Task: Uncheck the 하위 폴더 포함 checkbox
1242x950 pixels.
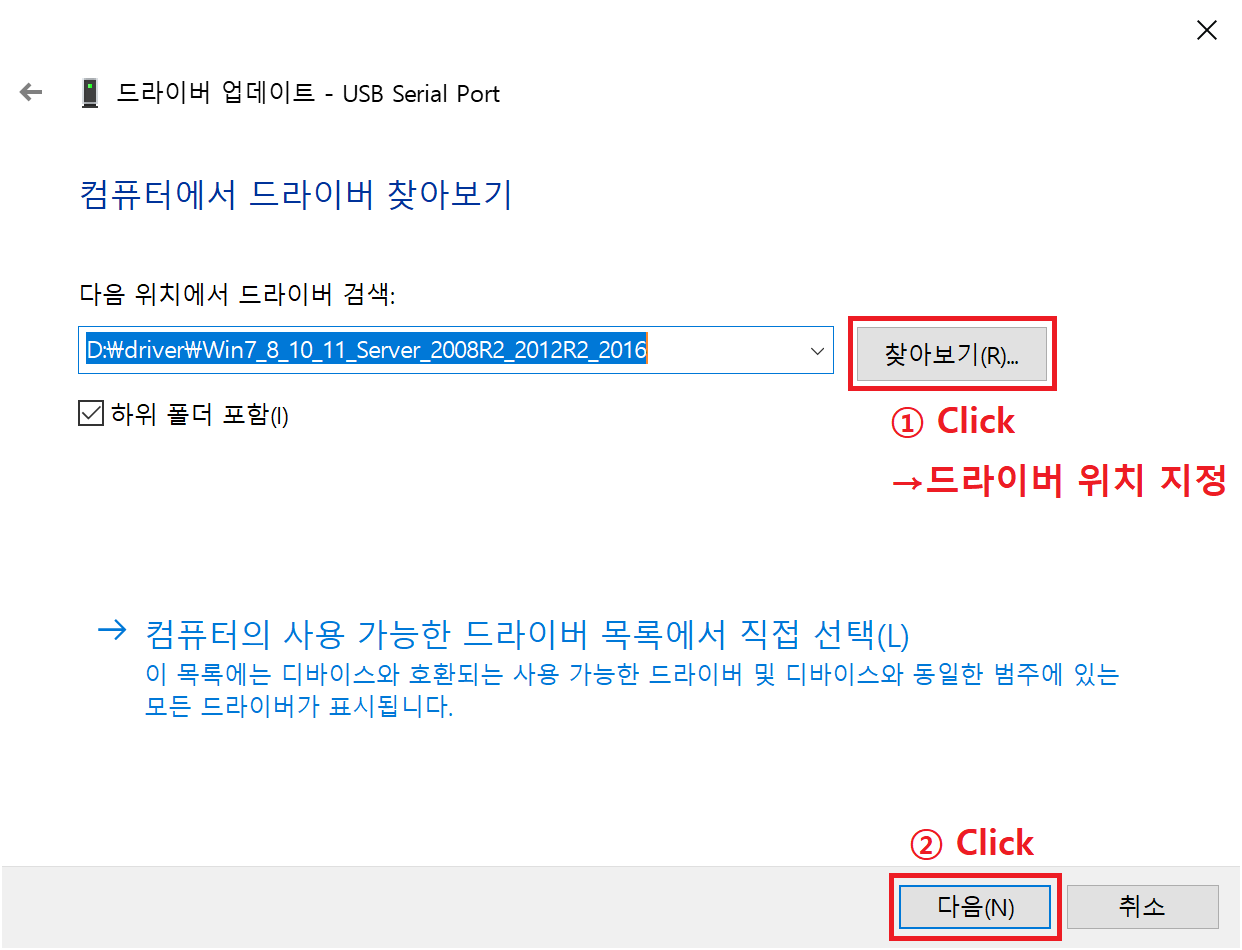Action: coord(91,414)
